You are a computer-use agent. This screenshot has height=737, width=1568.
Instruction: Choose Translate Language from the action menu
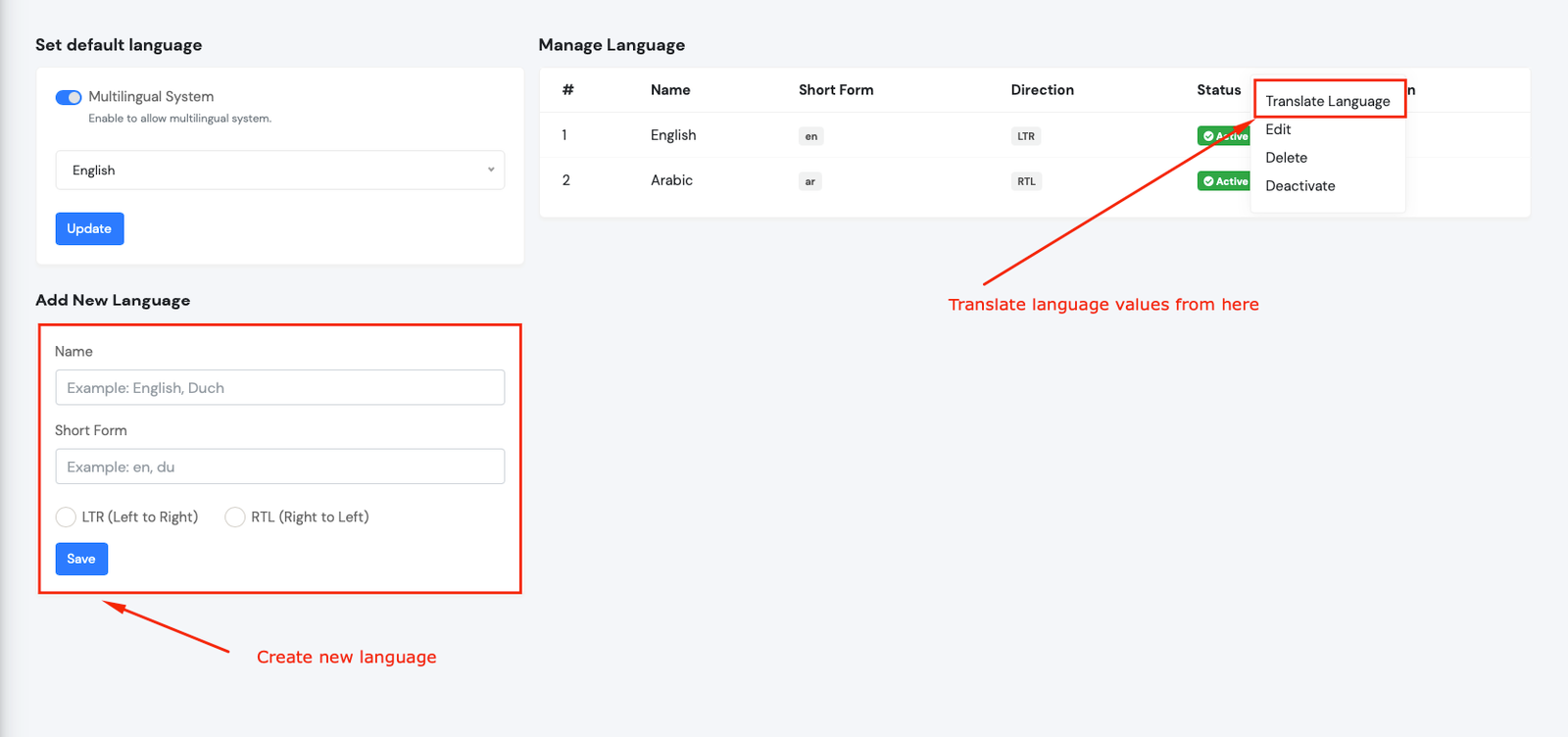coord(1327,101)
